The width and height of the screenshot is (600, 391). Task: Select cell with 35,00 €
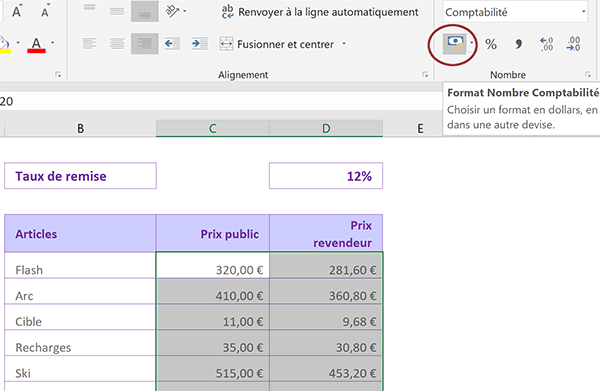213,343
